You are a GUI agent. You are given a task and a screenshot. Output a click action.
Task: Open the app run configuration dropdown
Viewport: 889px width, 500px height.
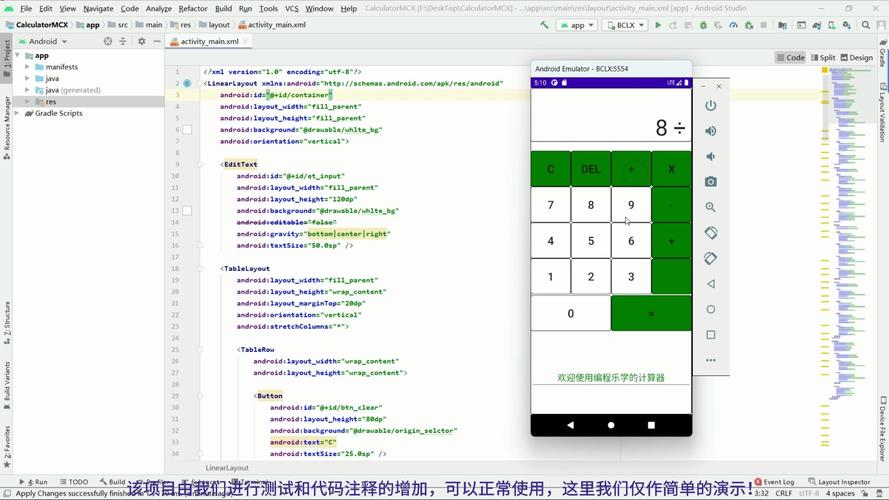point(577,25)
